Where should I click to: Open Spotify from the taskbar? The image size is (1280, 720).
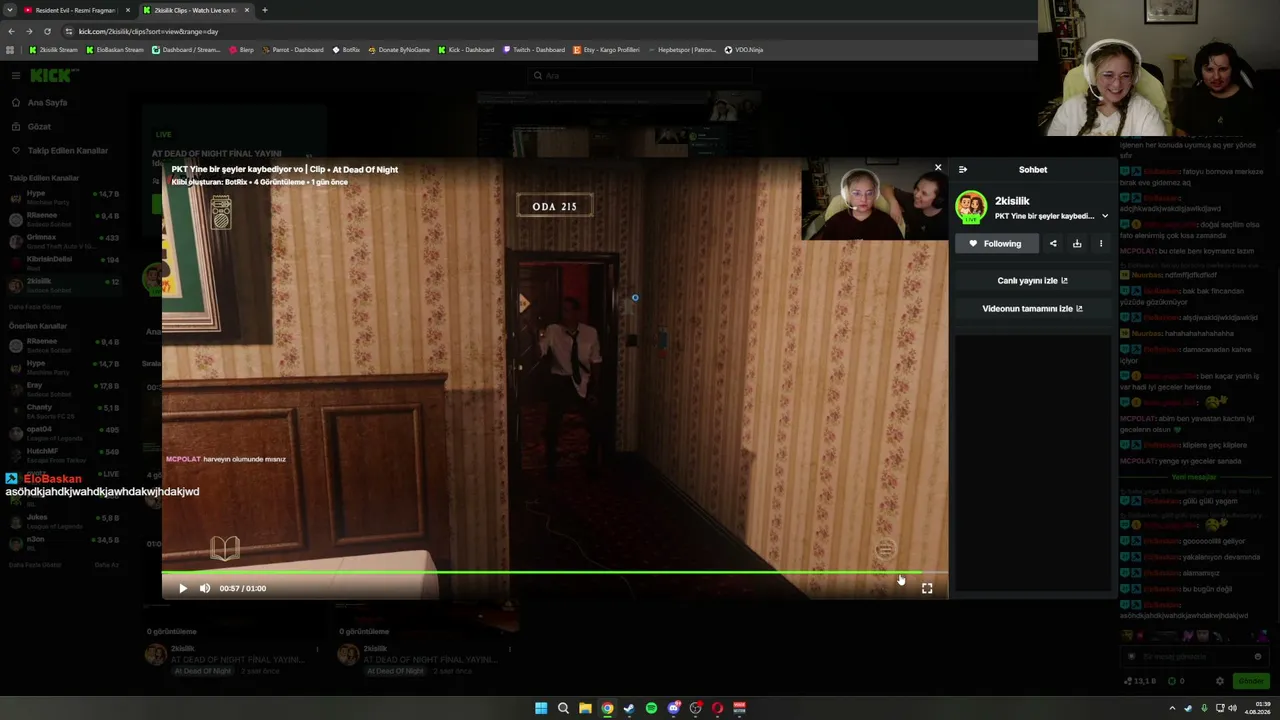(651, 708)
